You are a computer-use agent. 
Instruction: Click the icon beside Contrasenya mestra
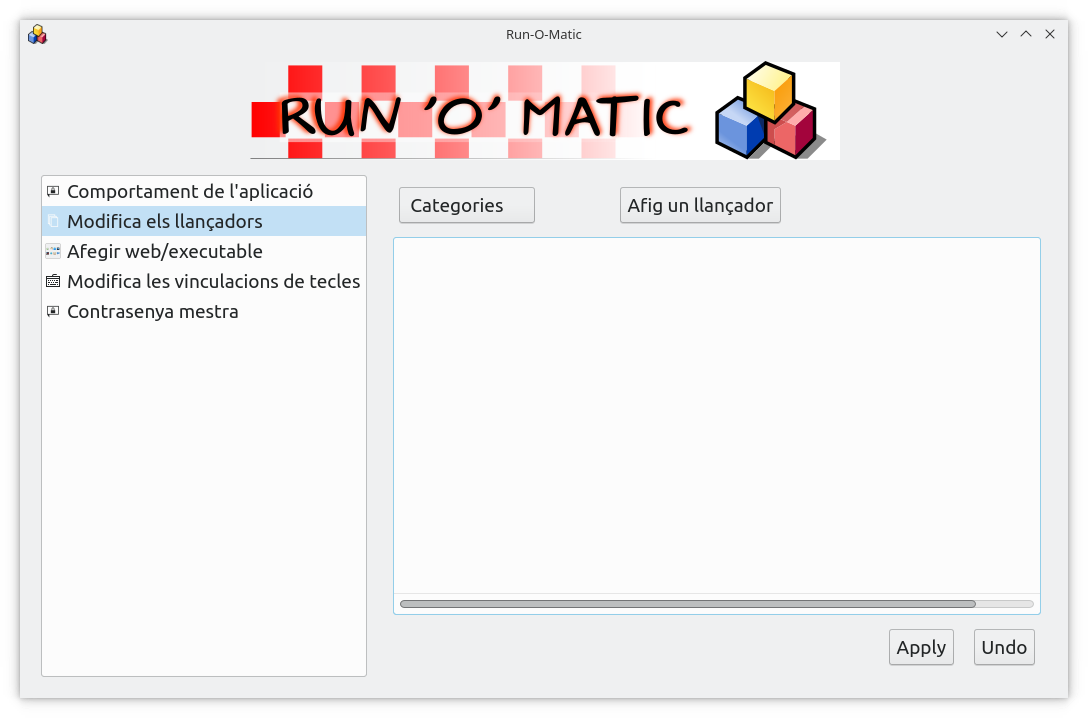[x=53, y=311]
